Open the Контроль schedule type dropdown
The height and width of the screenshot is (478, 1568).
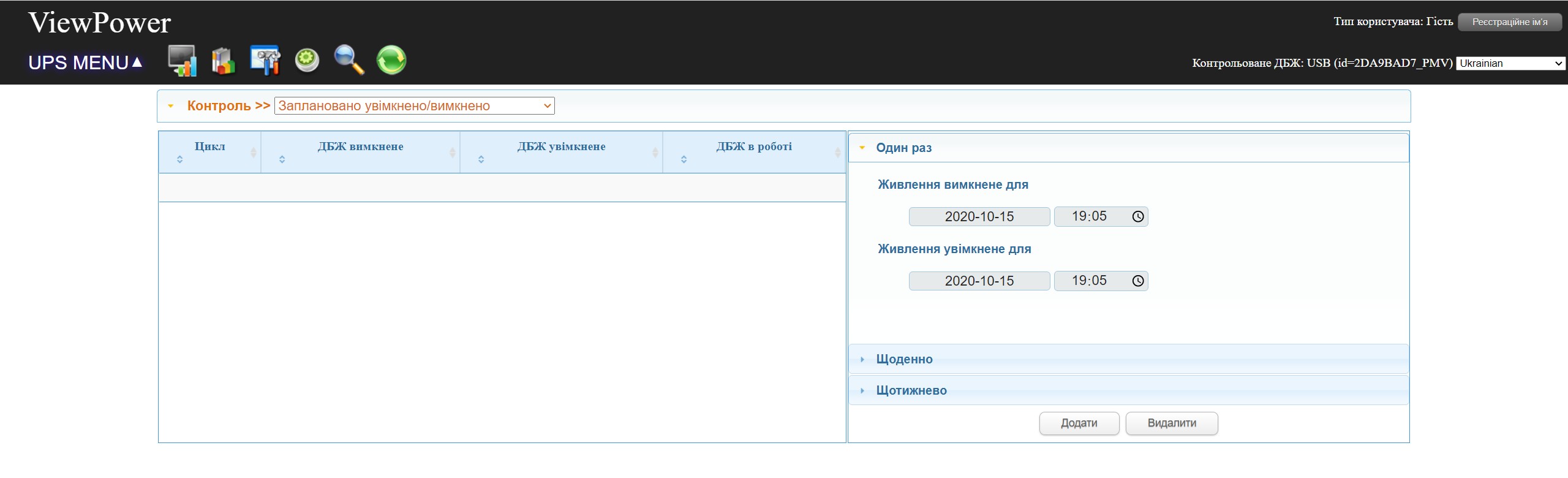[x=414, y=106]
